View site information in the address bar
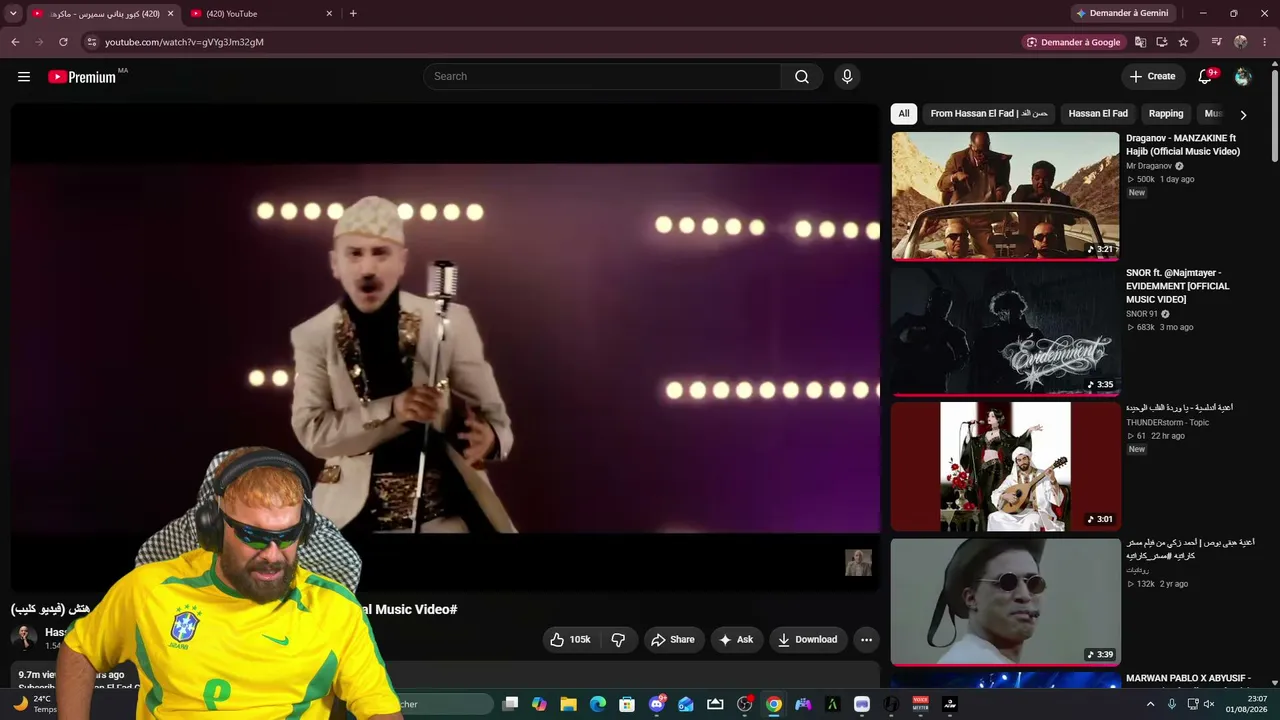This screenshot has width=1280, height=720. point(91,42)
